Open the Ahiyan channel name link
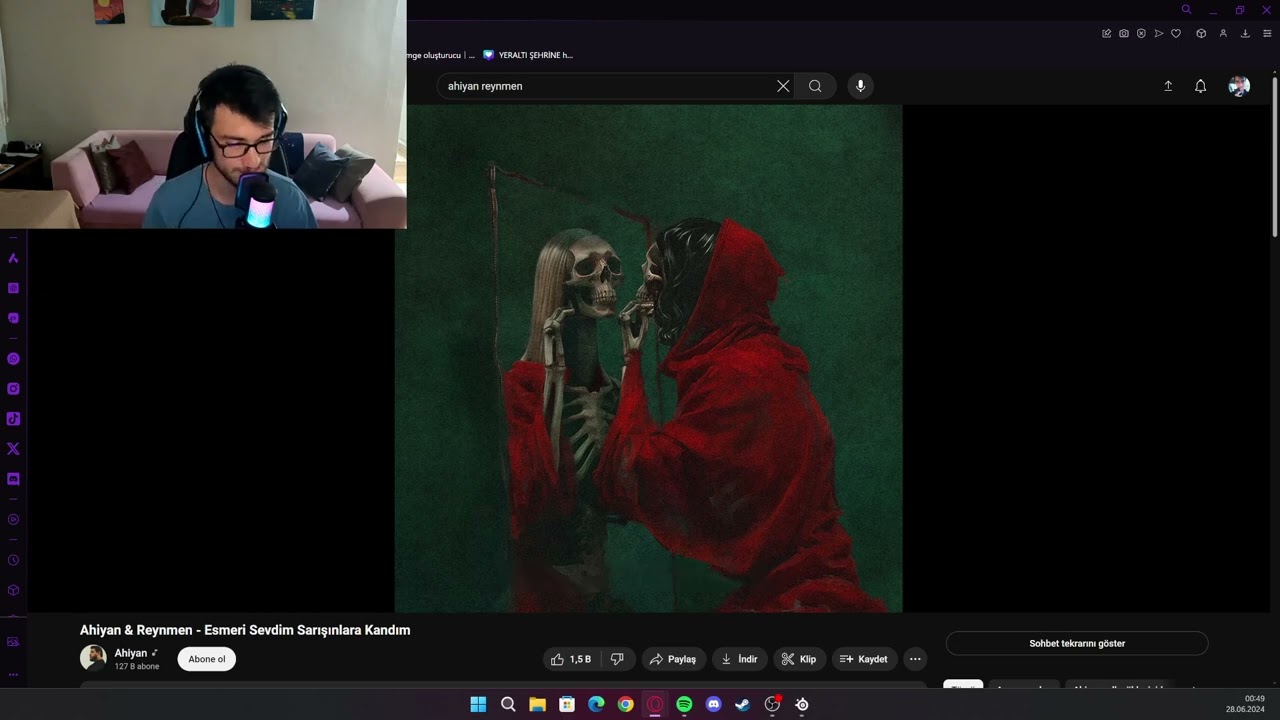Screen dimensions: 1280x720 pos(131,653)
